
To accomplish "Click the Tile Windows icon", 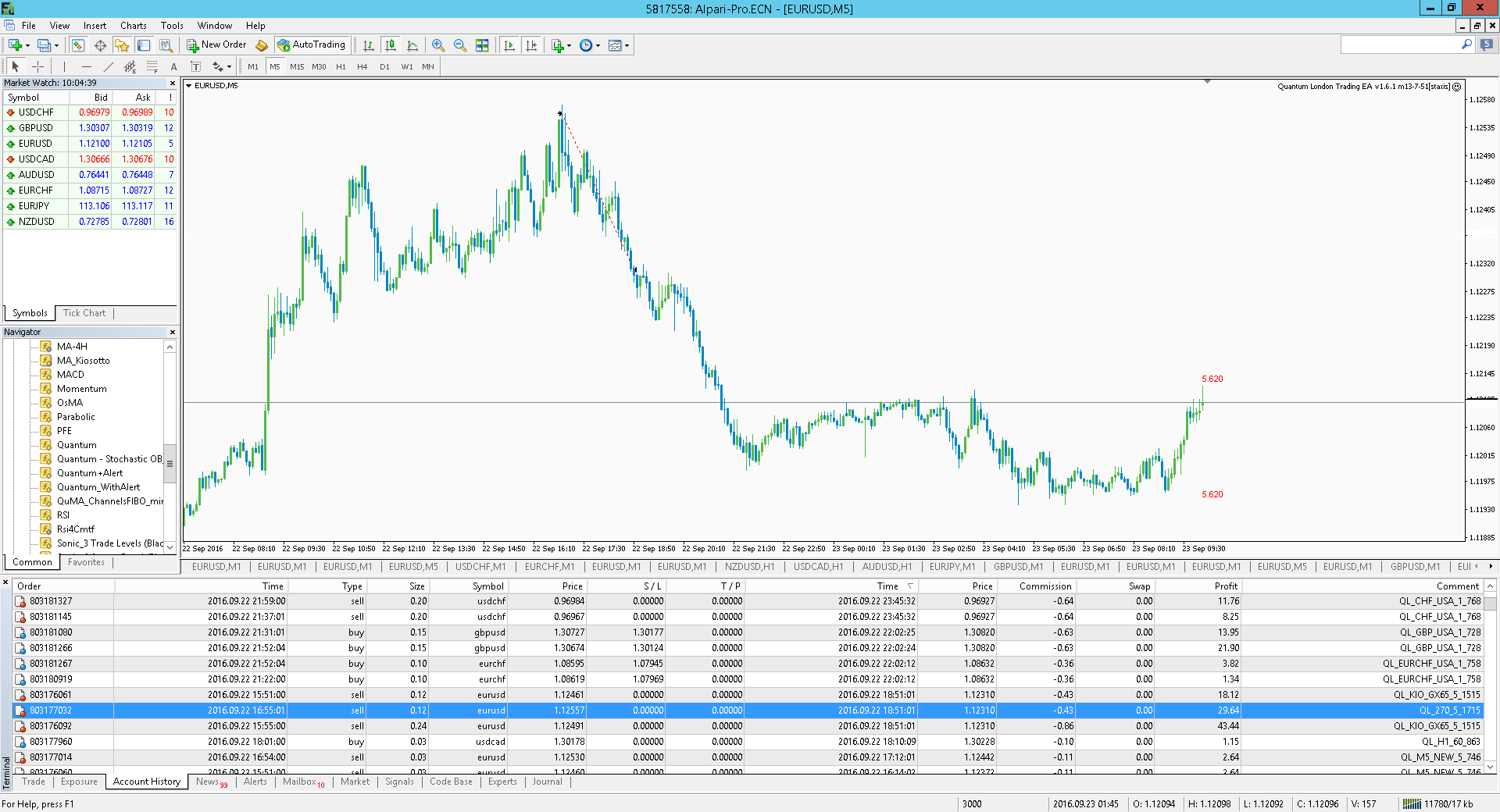I will 482,45.
